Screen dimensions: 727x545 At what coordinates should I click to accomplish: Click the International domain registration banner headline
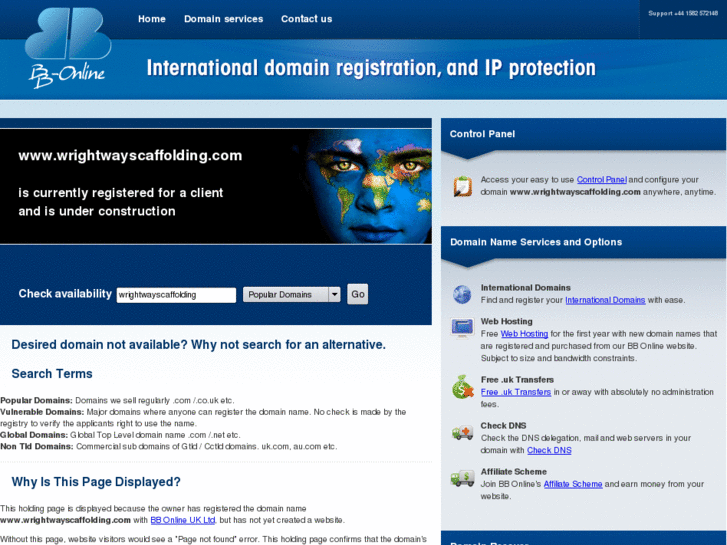coord(371,68)
